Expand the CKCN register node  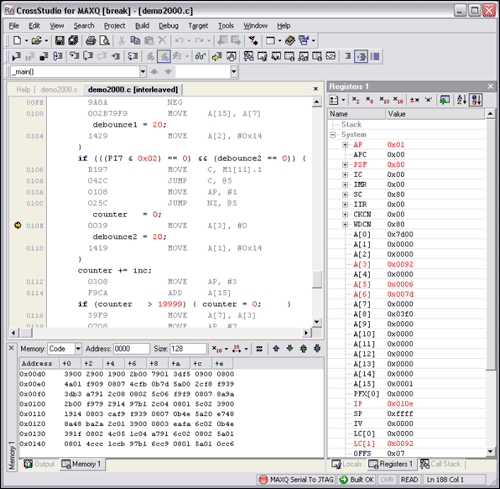pos(345,214)
